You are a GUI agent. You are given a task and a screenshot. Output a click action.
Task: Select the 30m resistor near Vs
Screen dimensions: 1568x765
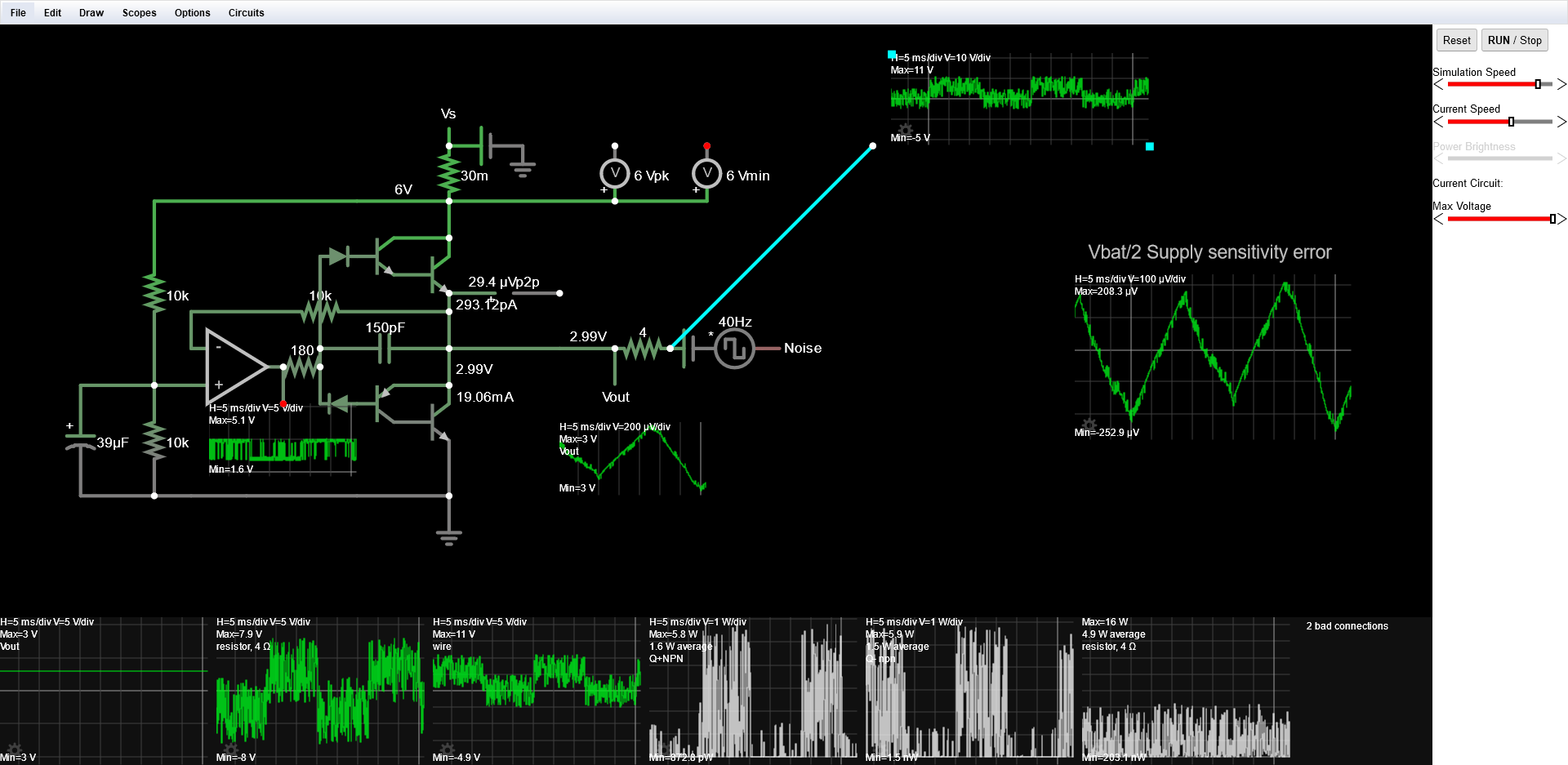(449, 173)
